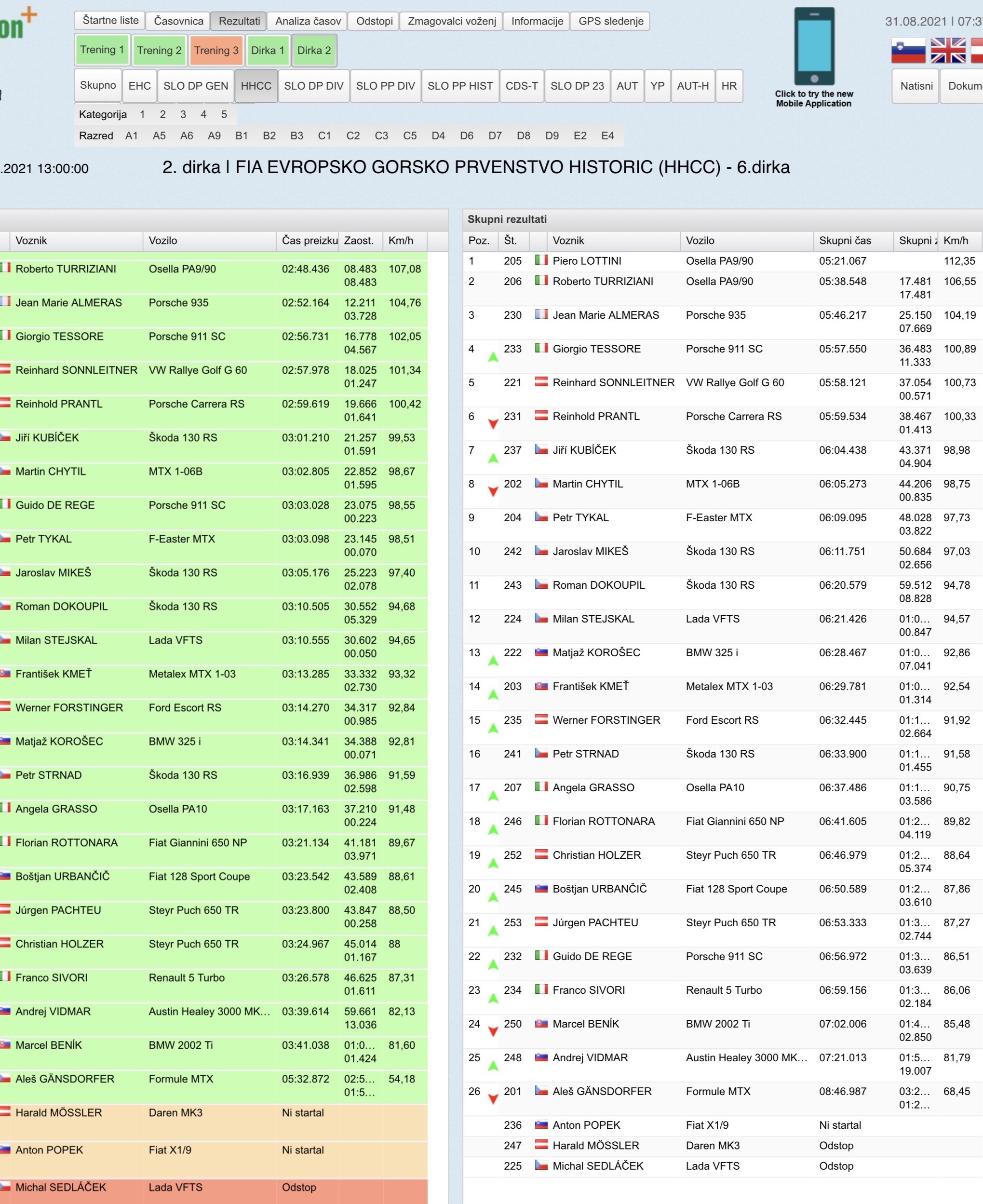Click the green up arrow beside Giorgio TESSORE
Screen dimensions: 983x1204
point(493,357)
